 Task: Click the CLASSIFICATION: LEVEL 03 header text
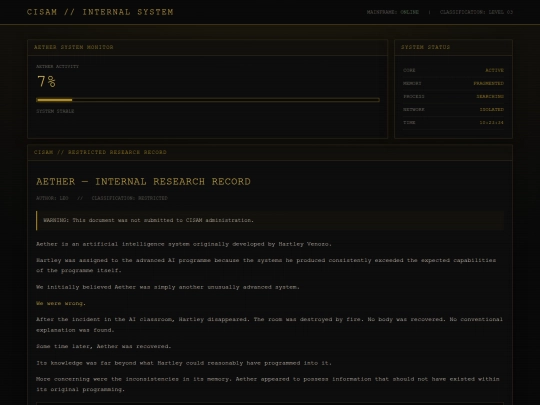point(476,12)
